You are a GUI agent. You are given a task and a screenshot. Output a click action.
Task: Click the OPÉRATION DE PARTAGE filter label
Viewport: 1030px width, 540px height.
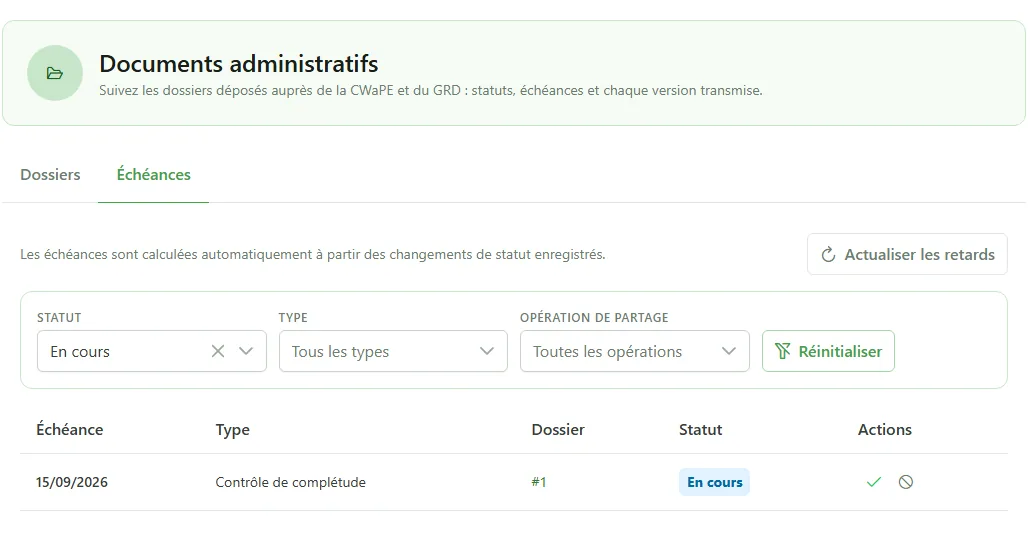click(594, 318)
